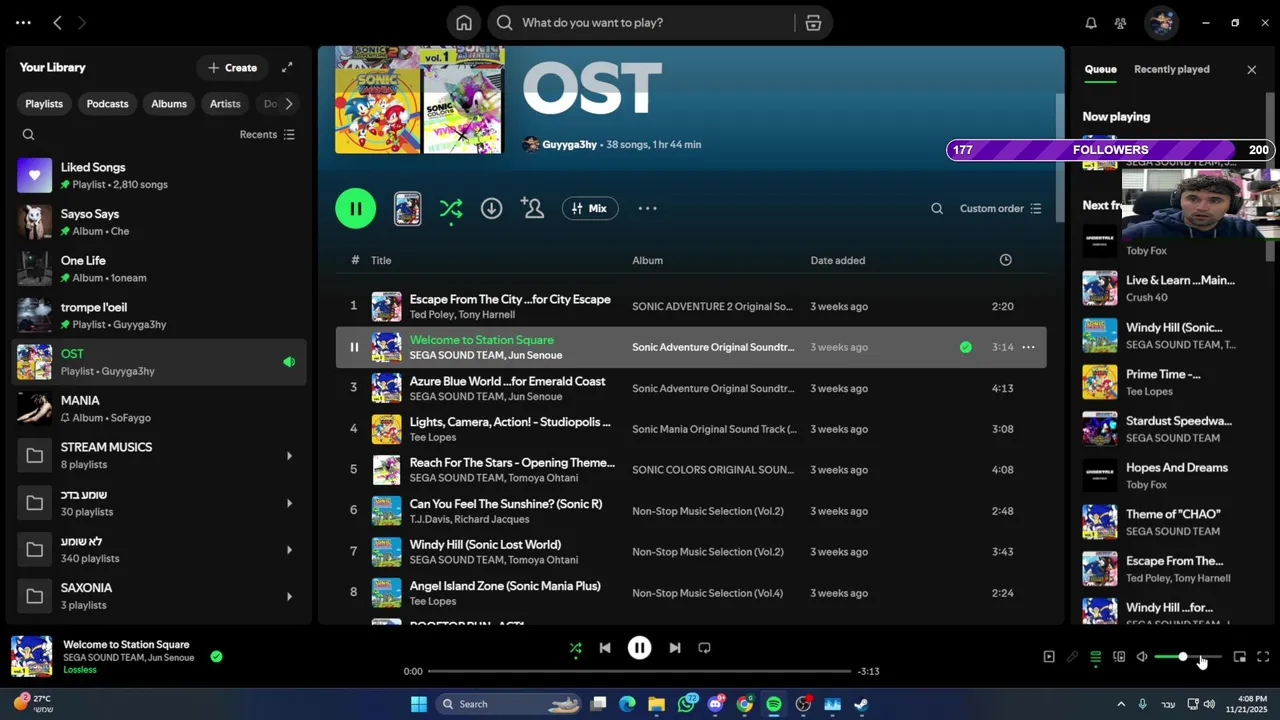Open user profile avatar menu
Screen dimensions: 1280x720
(x=1161, y=23)
